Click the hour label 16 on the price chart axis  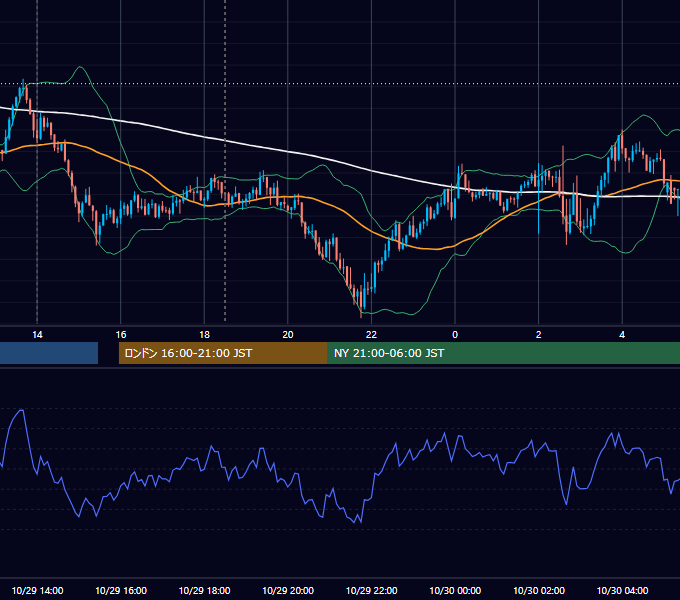pyautogui.click(x=121, y=335)
